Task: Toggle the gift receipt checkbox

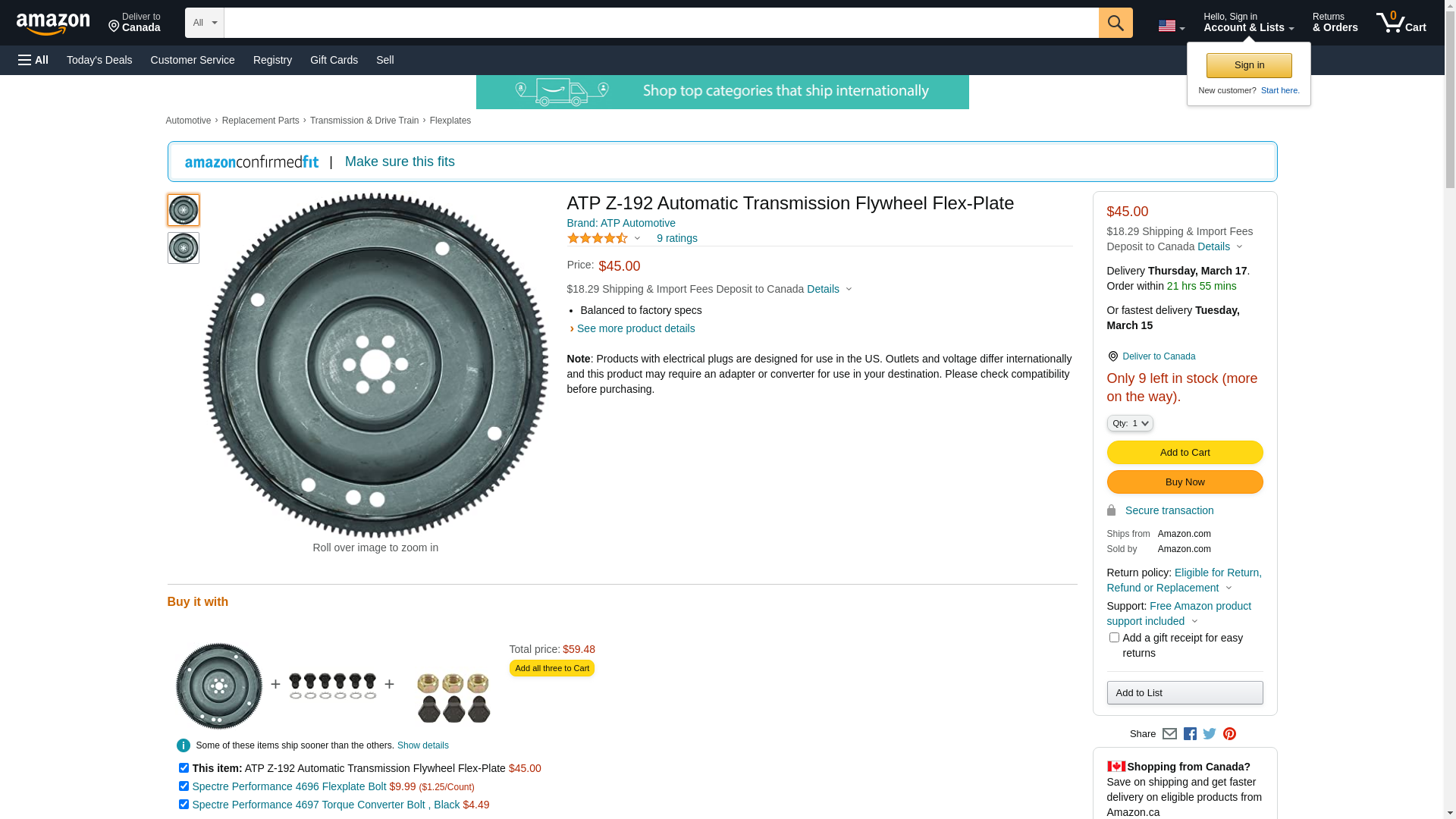Action: [x=1113, y=638]
